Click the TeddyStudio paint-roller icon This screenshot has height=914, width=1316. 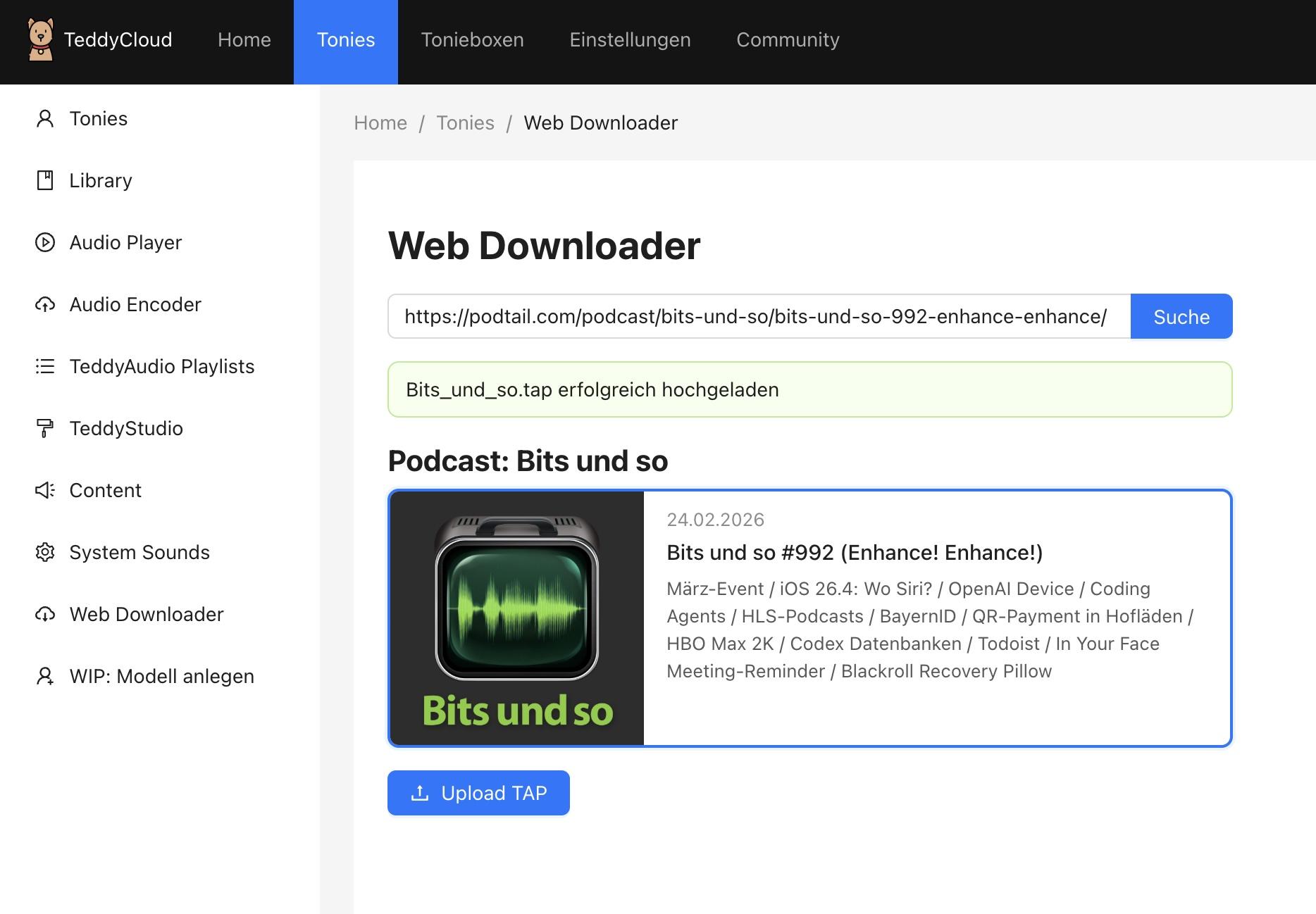(x=45, y=428)
